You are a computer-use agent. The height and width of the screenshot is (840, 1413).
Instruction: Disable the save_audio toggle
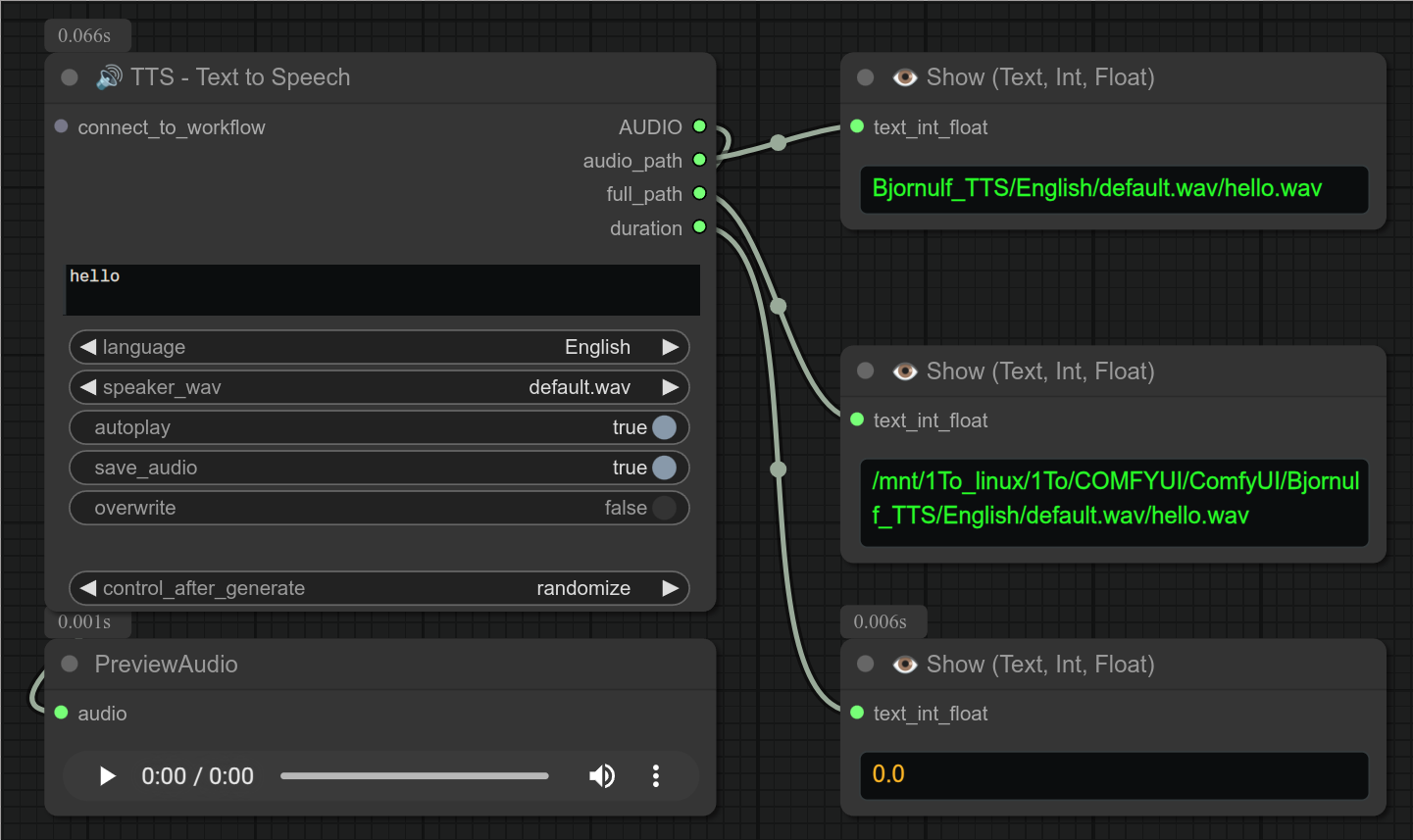(664, 468)
